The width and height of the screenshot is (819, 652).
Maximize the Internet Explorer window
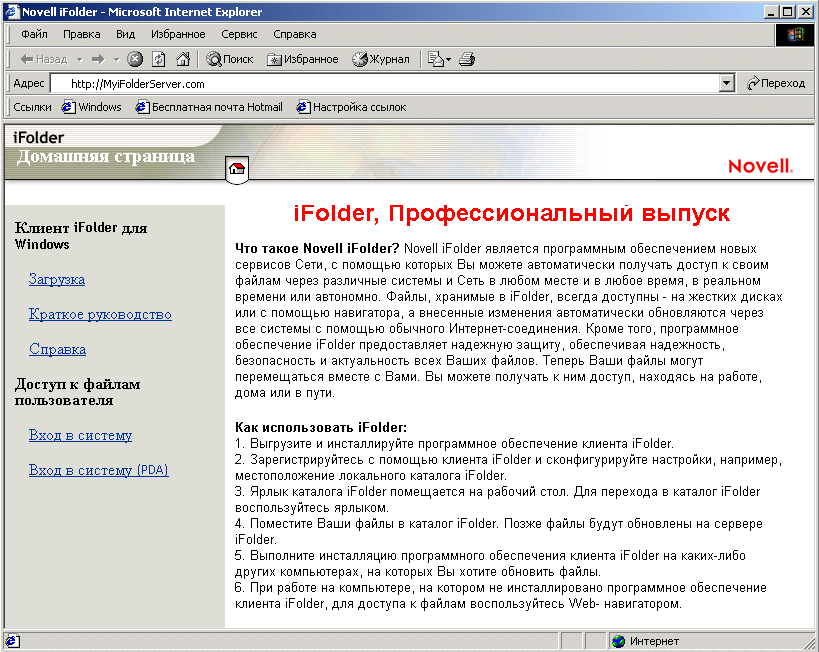click(788, 11)
